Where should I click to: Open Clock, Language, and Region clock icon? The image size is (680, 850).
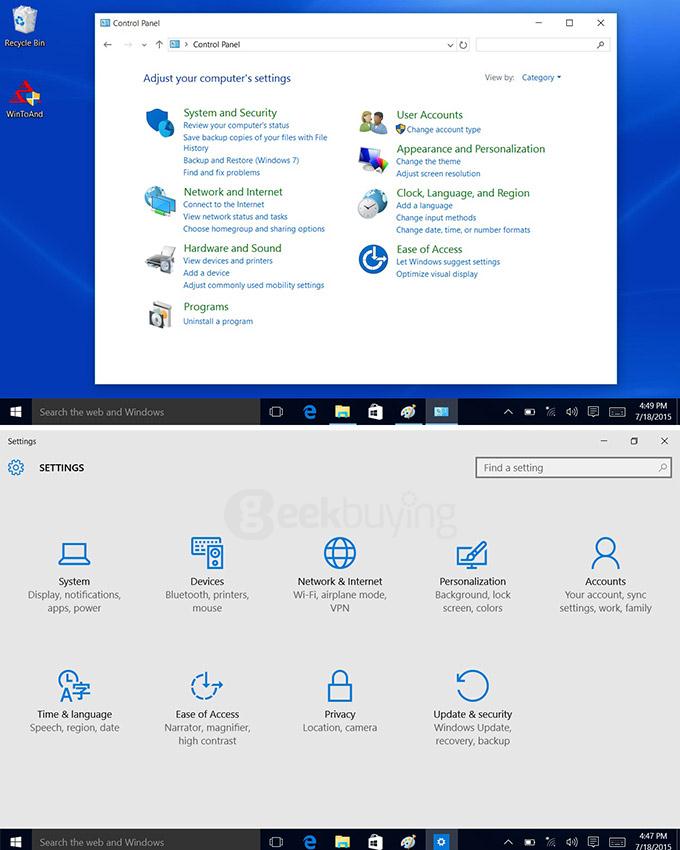tap(373, 204)
